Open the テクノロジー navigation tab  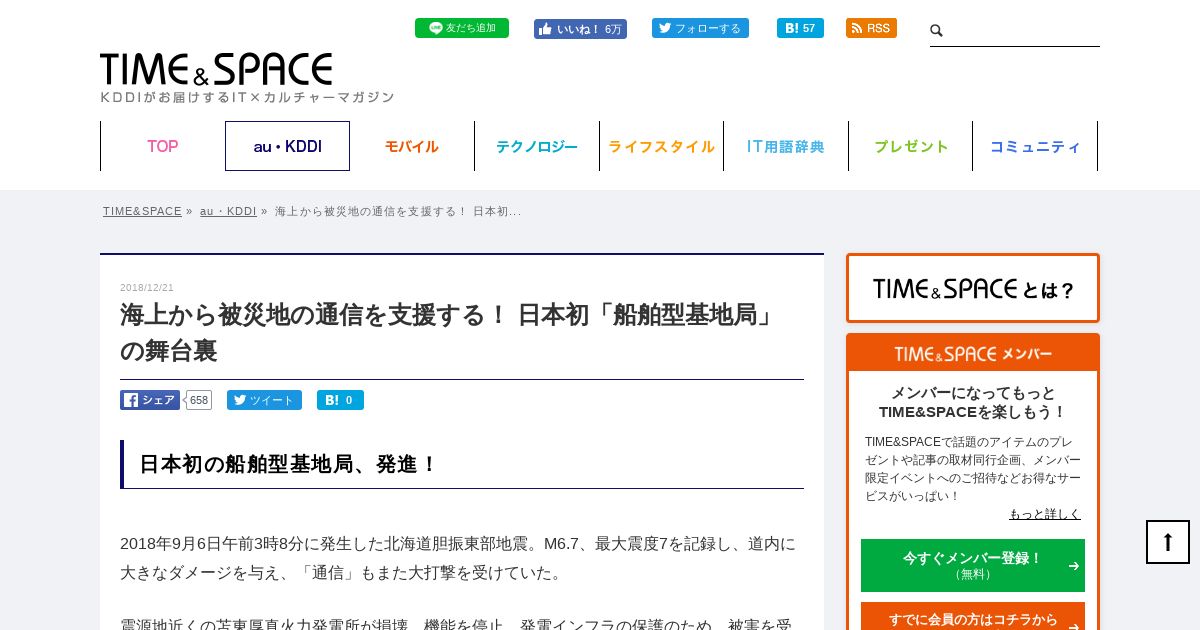537,146
